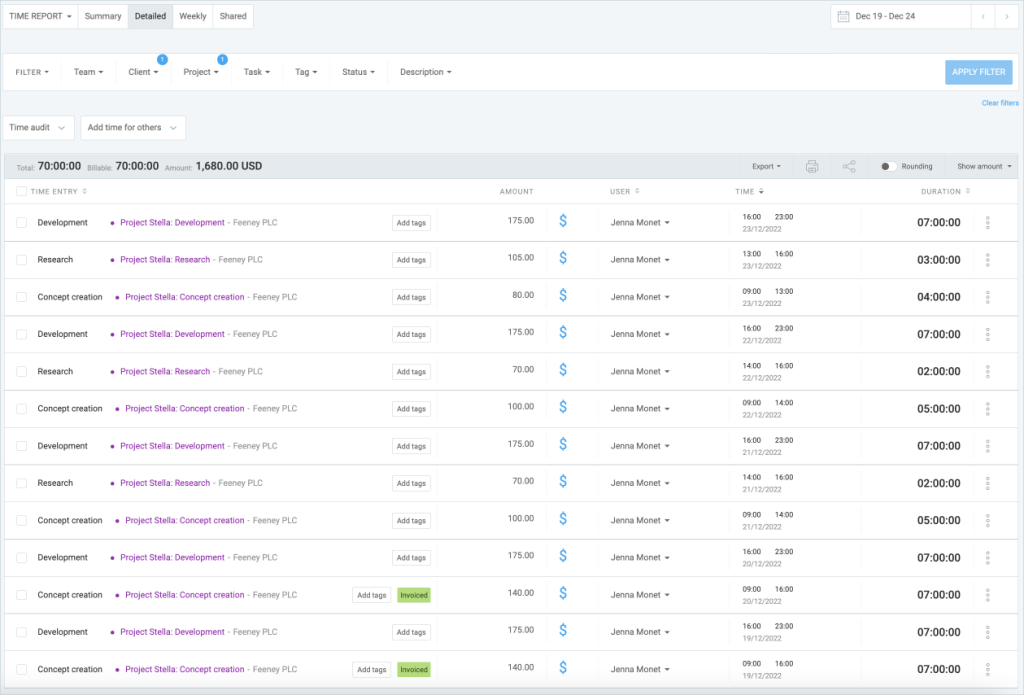The height and width of the screenshot is (695, 1024).
Task: Open the Client filter dropdown
Action: point(143,72)
